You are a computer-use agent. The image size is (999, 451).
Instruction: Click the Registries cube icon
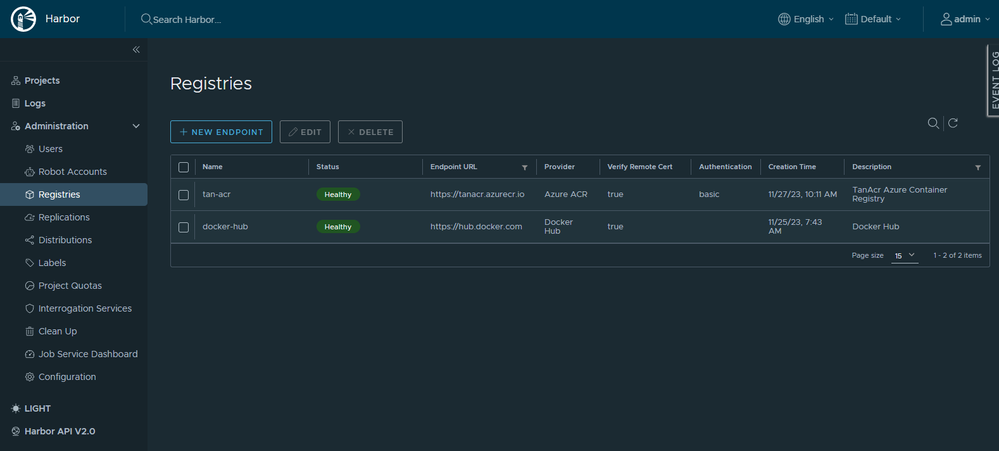tap(29, 194)
